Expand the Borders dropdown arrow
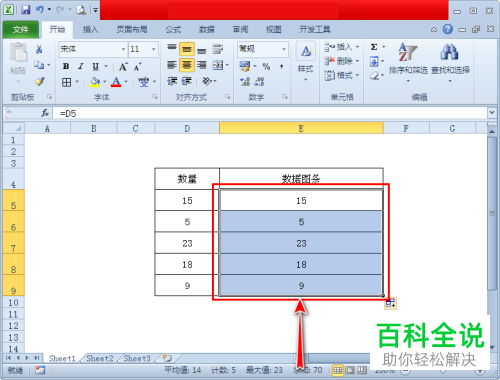Image resolution: width=500 pixels, height=380 pixels. click(x=77, y=82)
